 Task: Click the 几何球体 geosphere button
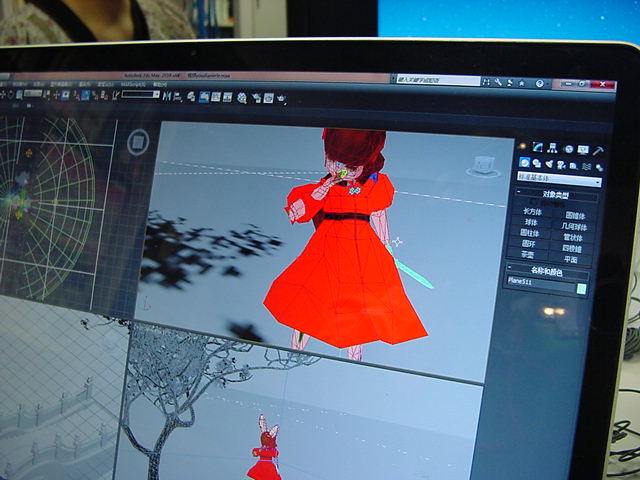pos(574,227)
